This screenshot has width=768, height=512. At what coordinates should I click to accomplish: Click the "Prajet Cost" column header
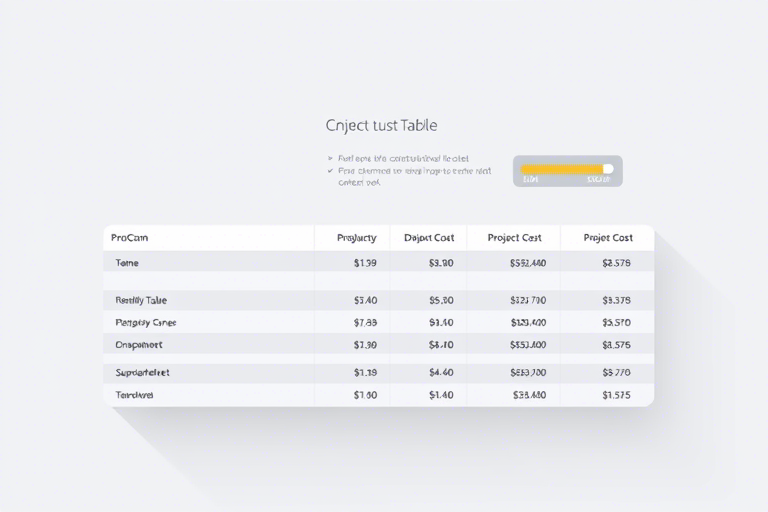pyautogui.click(x=608, y=238)
